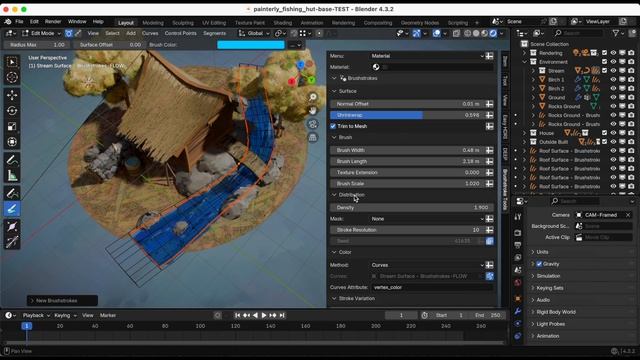Select the Rotate tool
This screenshot has width=640, height=360.
pos(12,111)
